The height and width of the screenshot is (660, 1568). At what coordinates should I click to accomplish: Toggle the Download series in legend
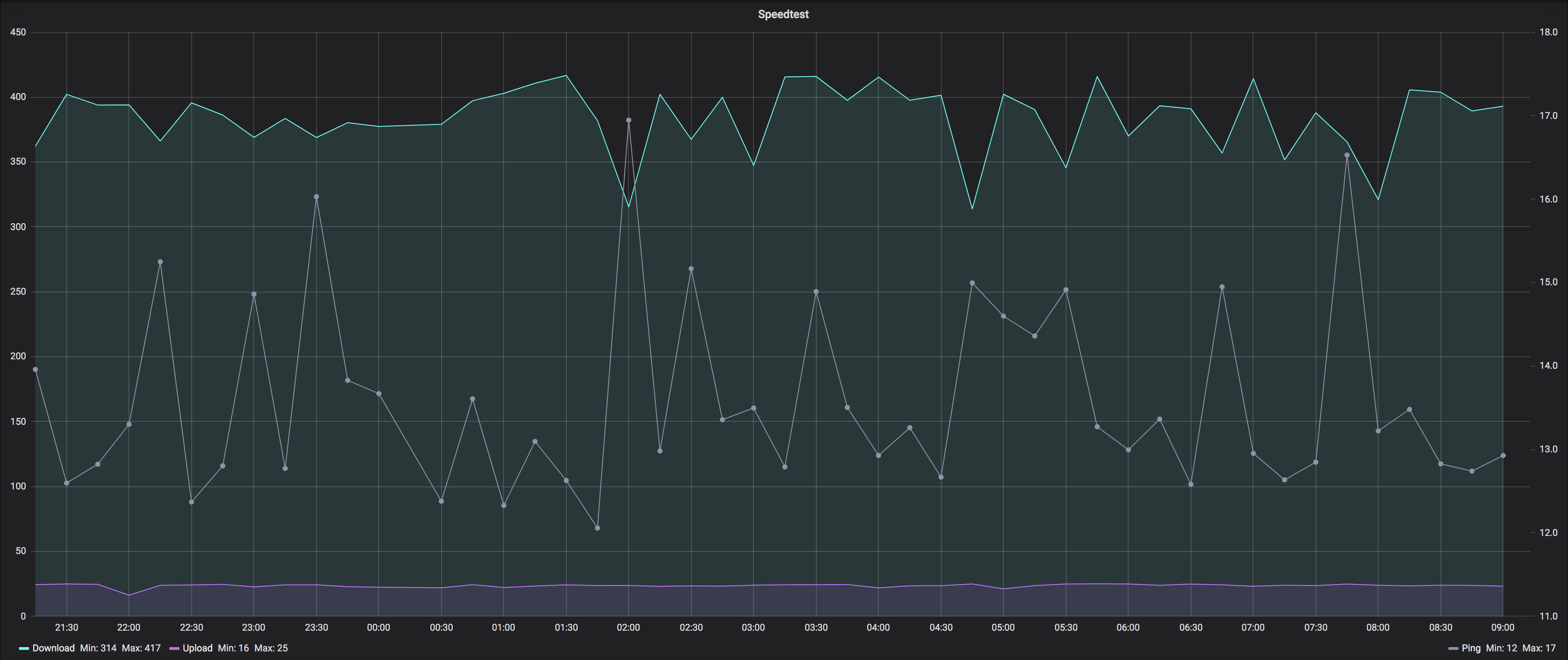[53, 648]
